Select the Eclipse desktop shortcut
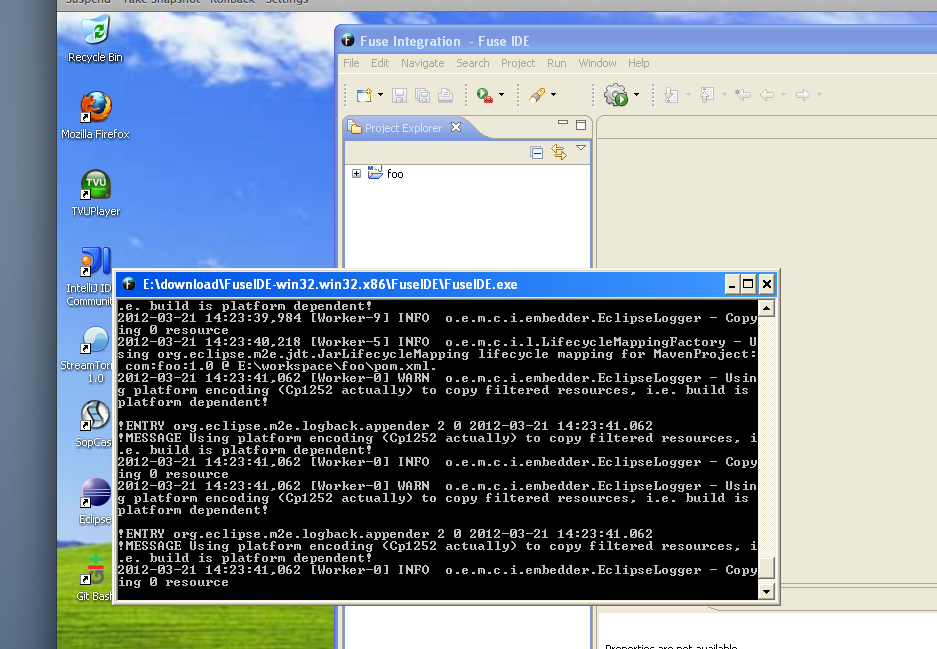The image size is (937, 649). (x=96, y=501)
